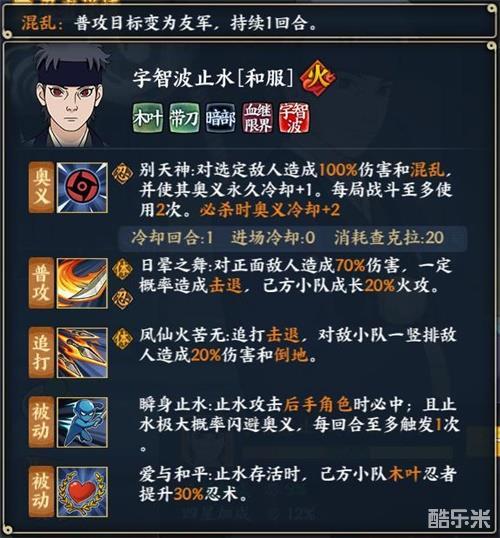
Task: Click Shisui's character portrait
Action: pos(71,98)
